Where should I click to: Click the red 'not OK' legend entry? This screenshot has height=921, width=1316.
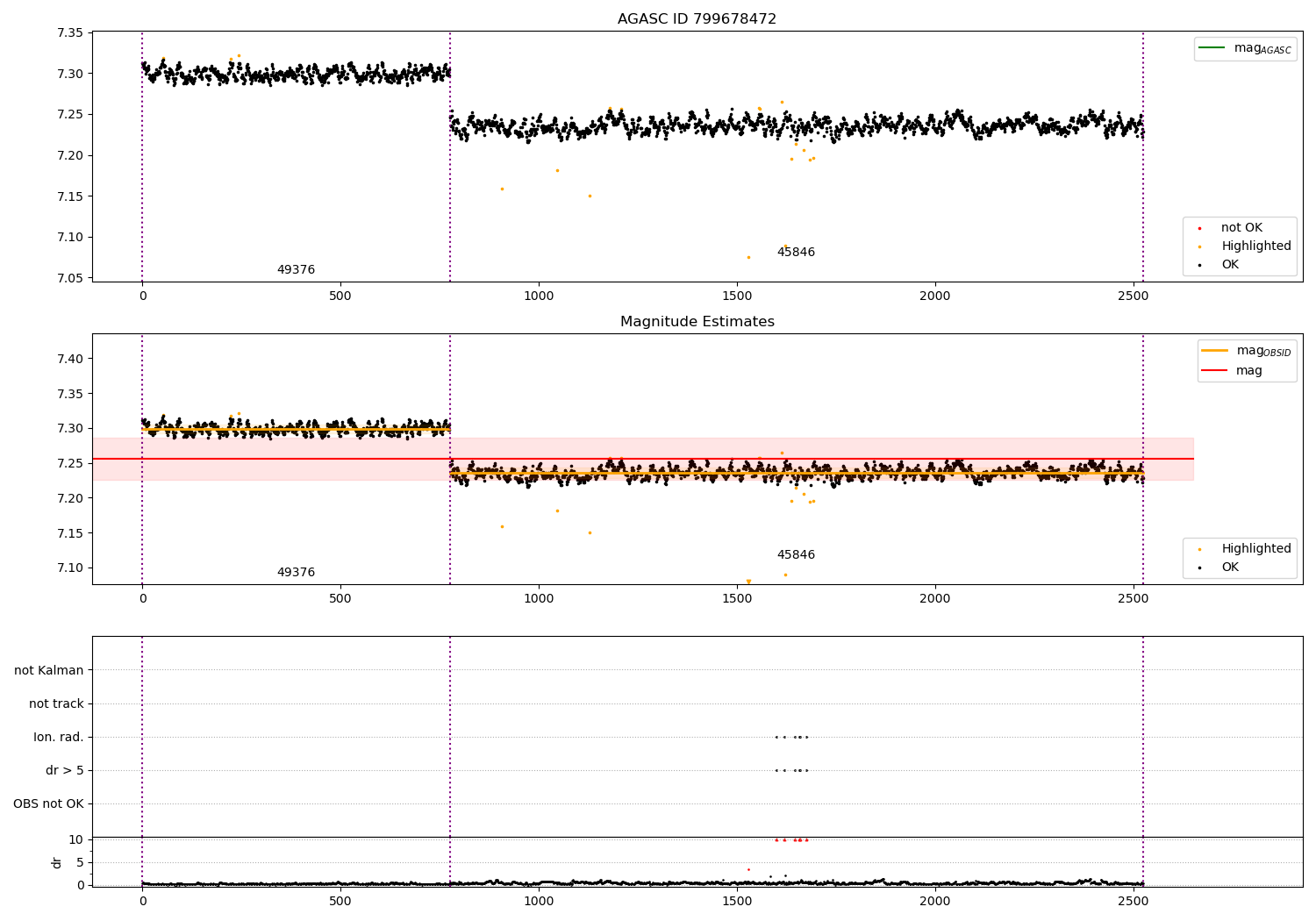[x=1241, y=228]
